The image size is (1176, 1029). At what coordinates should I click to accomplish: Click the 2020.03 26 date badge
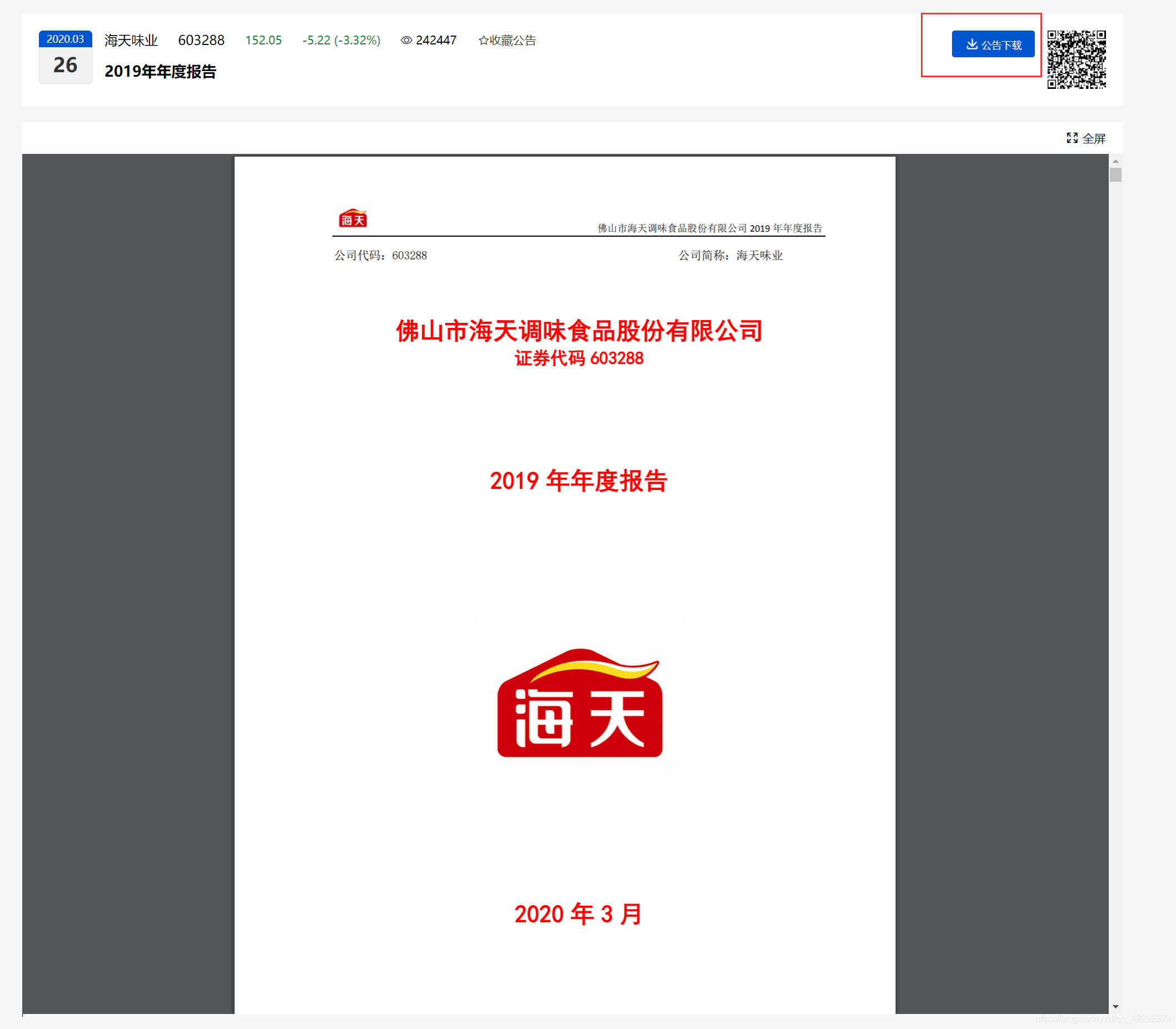(x=65, y=57)
